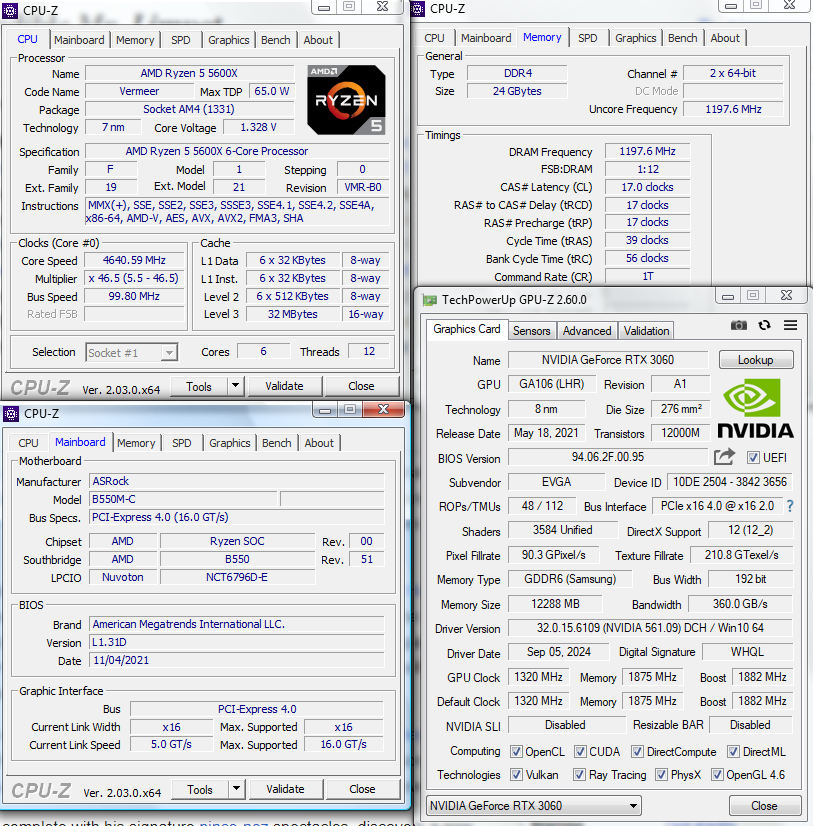813x826 pixels.
Task: Click the Ryzen 5 logo in CPU-Z
Action: click(346, 99)
